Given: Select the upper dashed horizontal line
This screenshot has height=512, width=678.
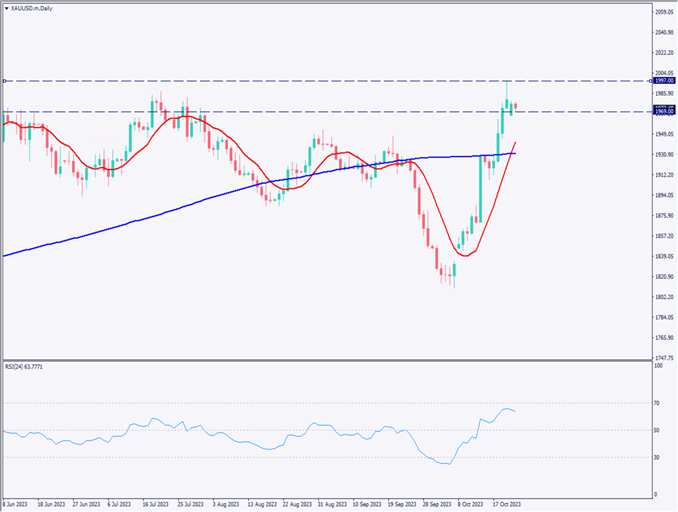Looking at the screenshot, I should (x=300, y=81).
